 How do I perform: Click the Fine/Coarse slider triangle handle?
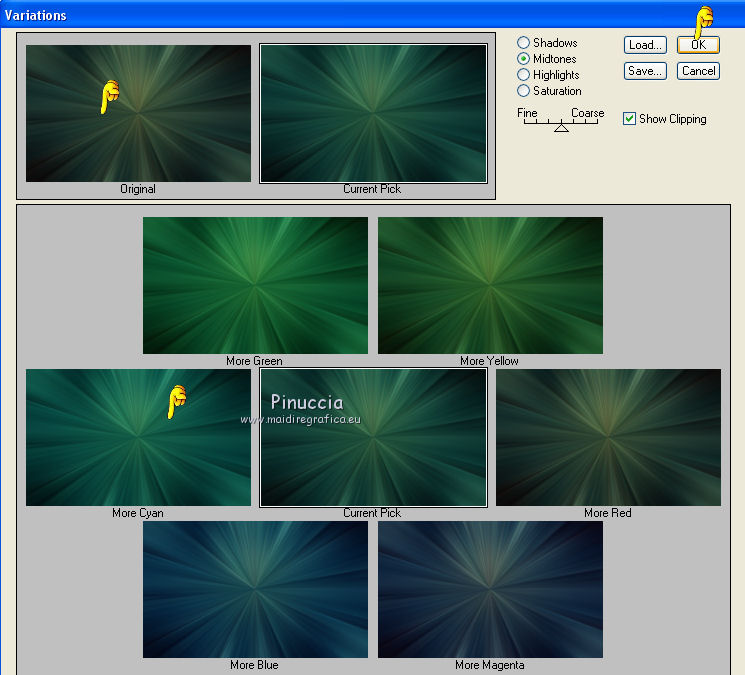(561, 127)
